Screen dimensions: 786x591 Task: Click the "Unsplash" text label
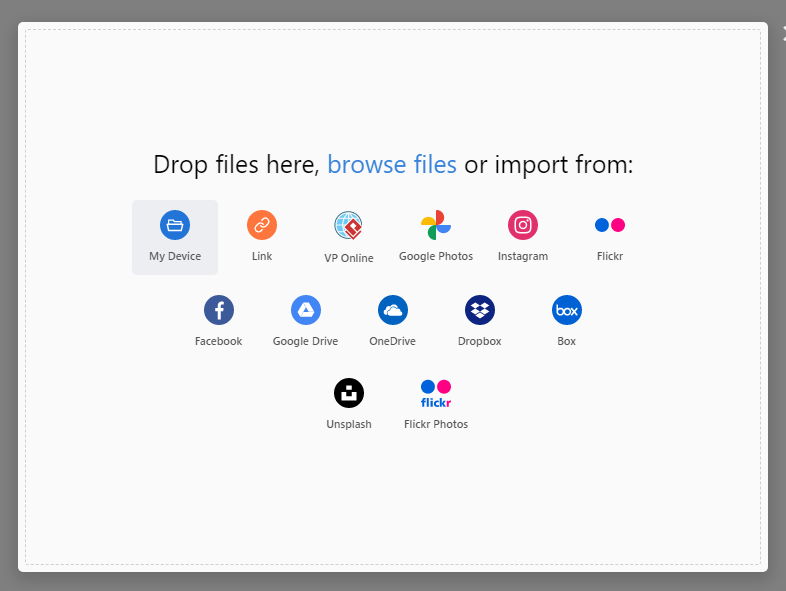[x=348, y=425]
